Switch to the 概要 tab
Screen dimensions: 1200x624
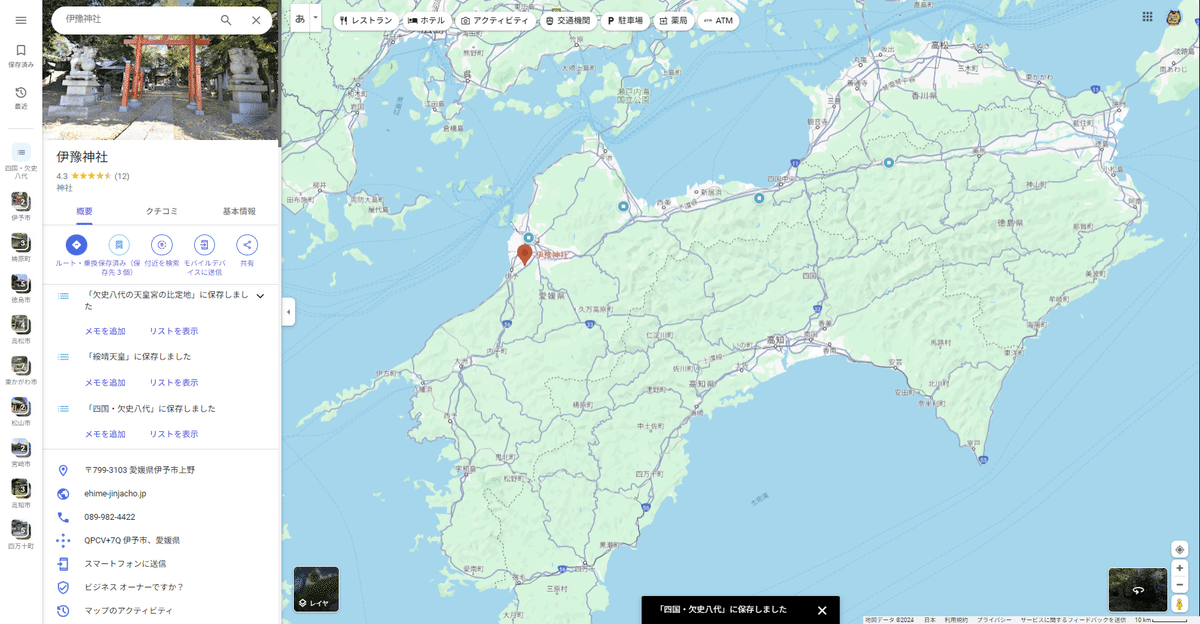point(84,211)
